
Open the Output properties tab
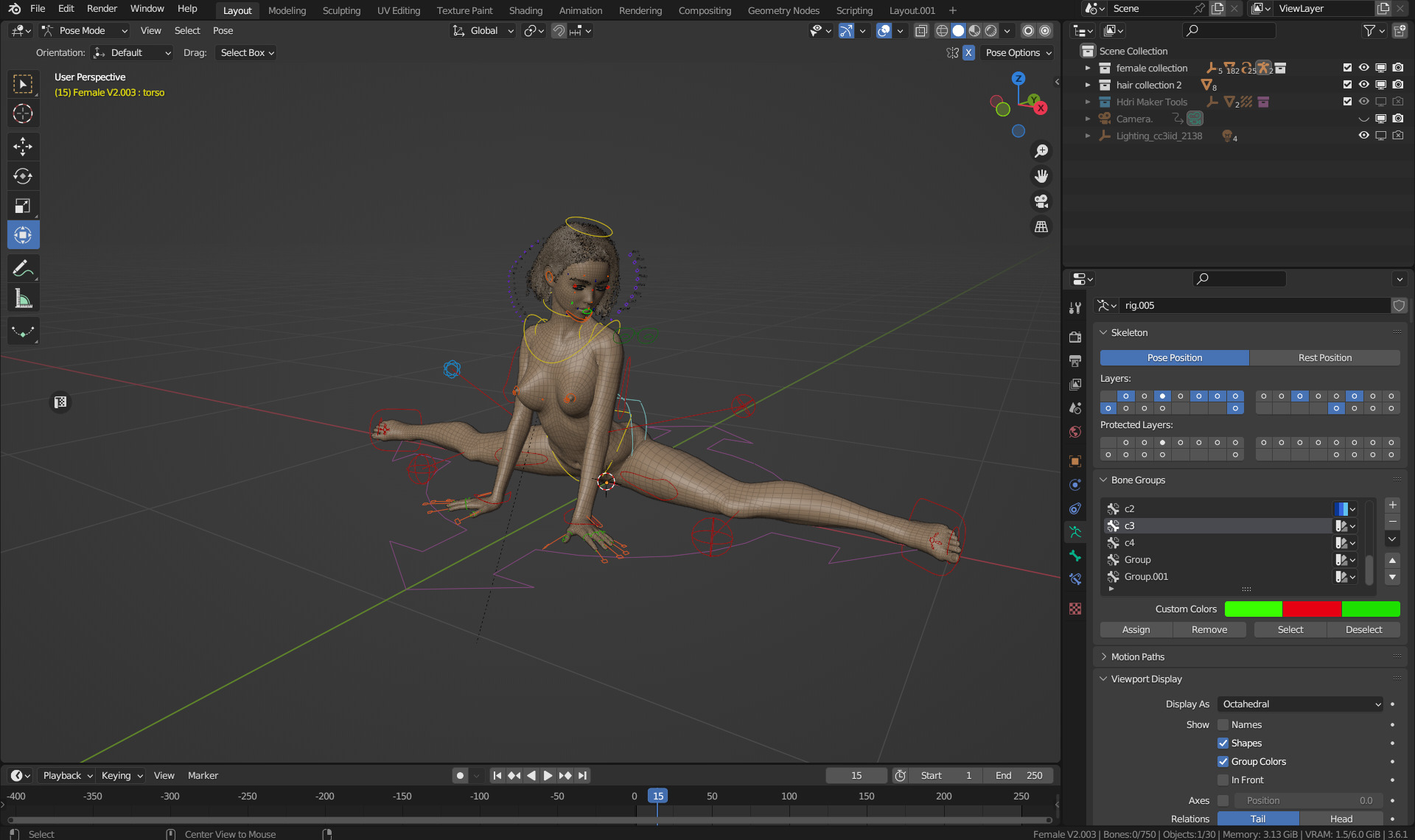(1075, 360)
